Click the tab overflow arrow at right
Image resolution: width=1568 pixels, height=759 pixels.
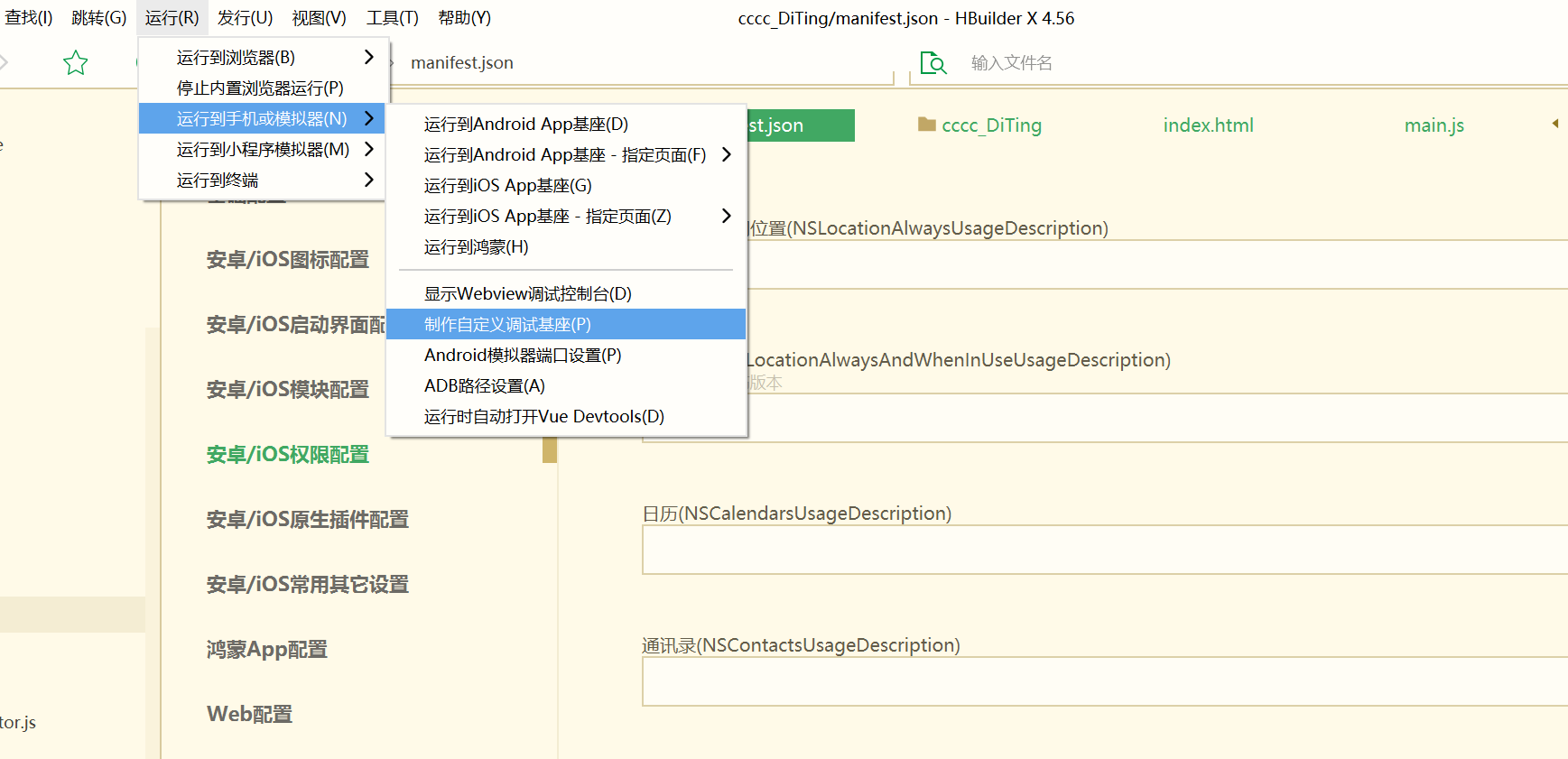(x=1555, y=124)
